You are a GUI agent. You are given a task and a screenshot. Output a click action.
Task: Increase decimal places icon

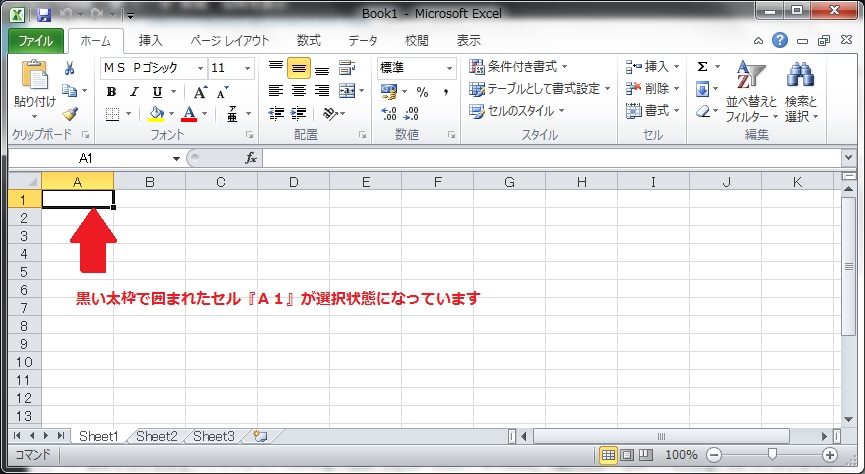[389, 114]
